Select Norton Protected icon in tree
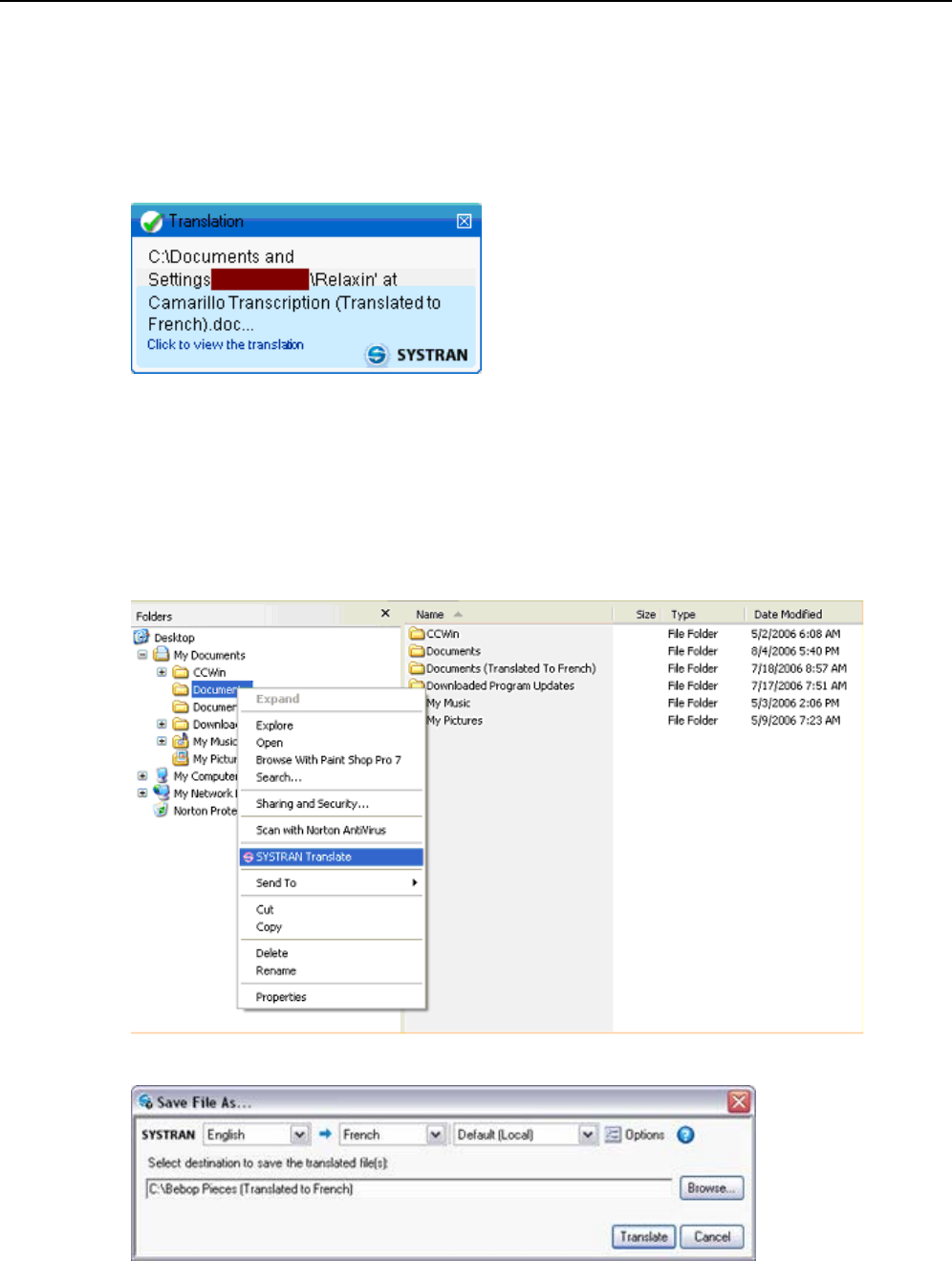Image resolution: width=952 pixels, height=1261 pixels. [162, 810]
